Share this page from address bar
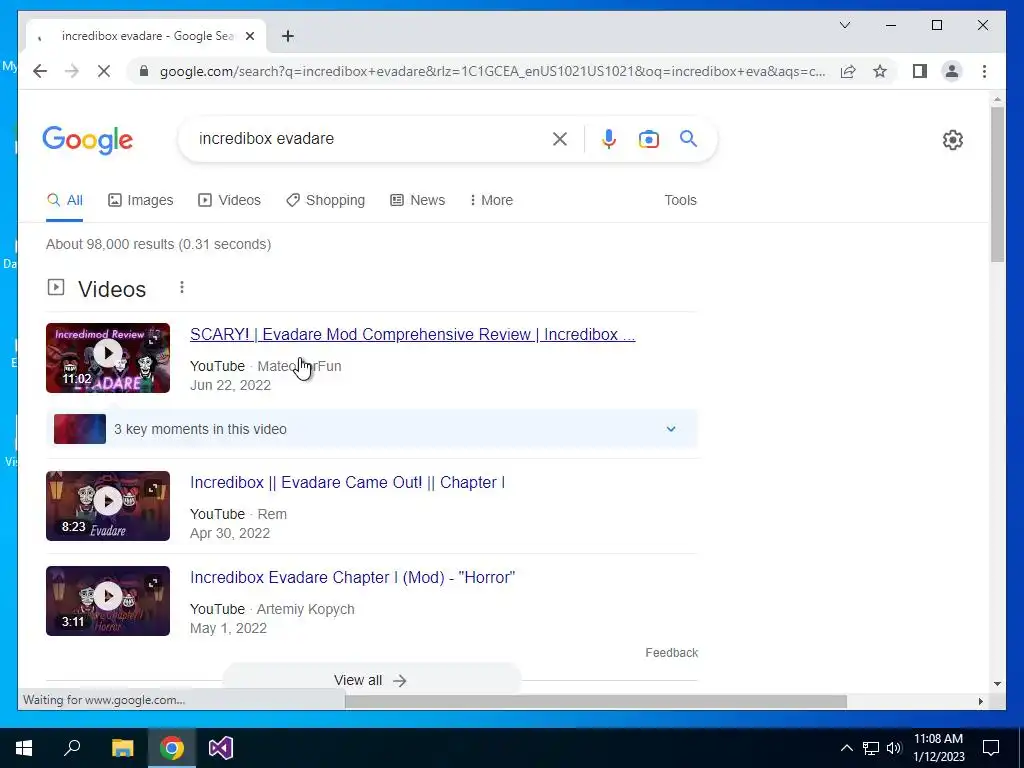1024x768 pixels. click(x=848, y=71)
